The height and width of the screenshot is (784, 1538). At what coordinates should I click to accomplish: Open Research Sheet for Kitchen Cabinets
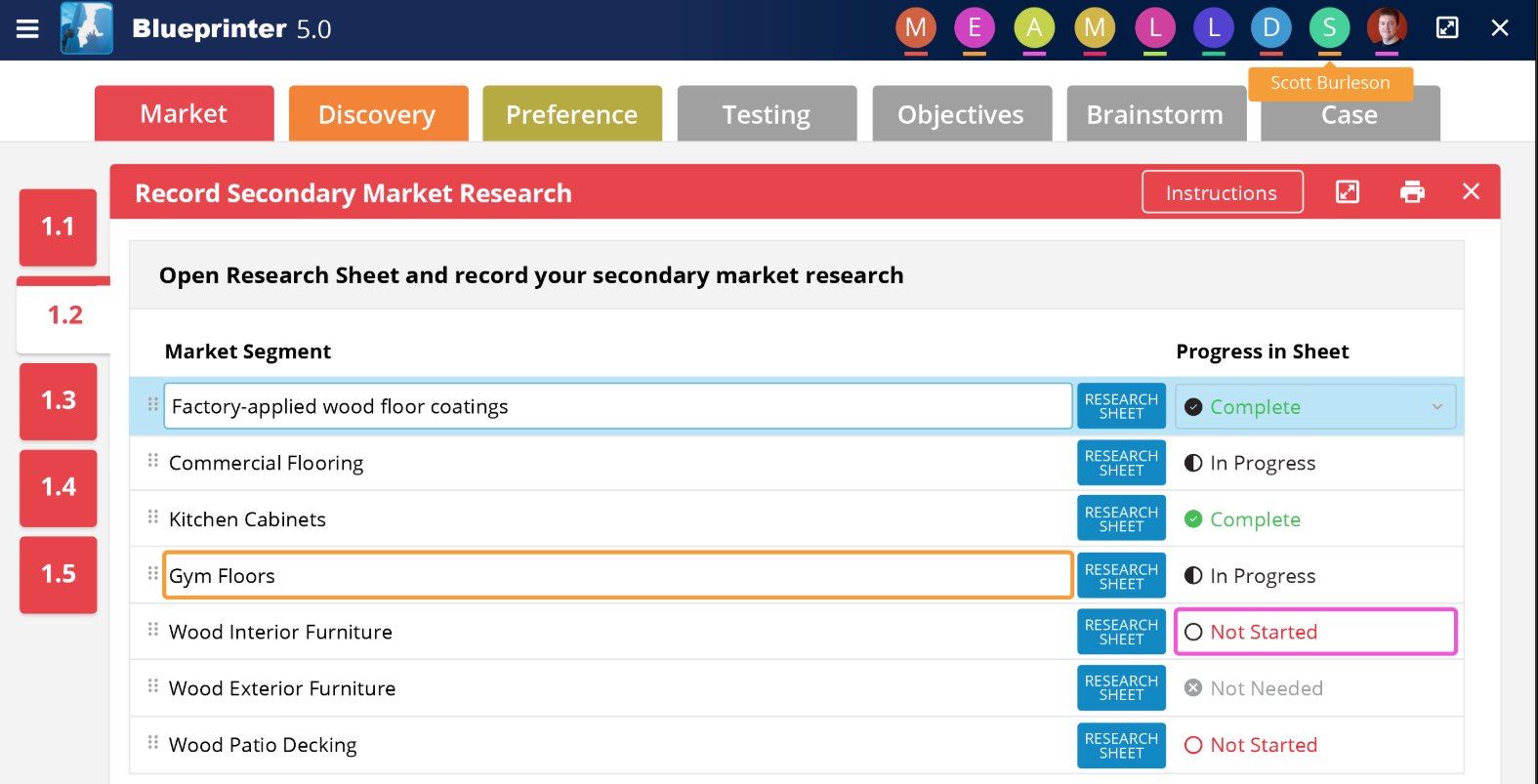[1121, 518]
